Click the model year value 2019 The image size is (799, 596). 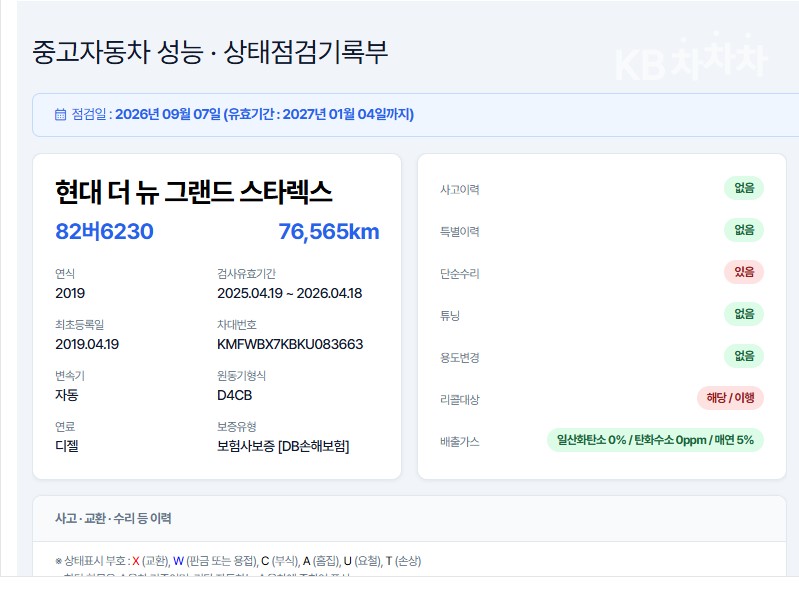[x=70, y=293]
